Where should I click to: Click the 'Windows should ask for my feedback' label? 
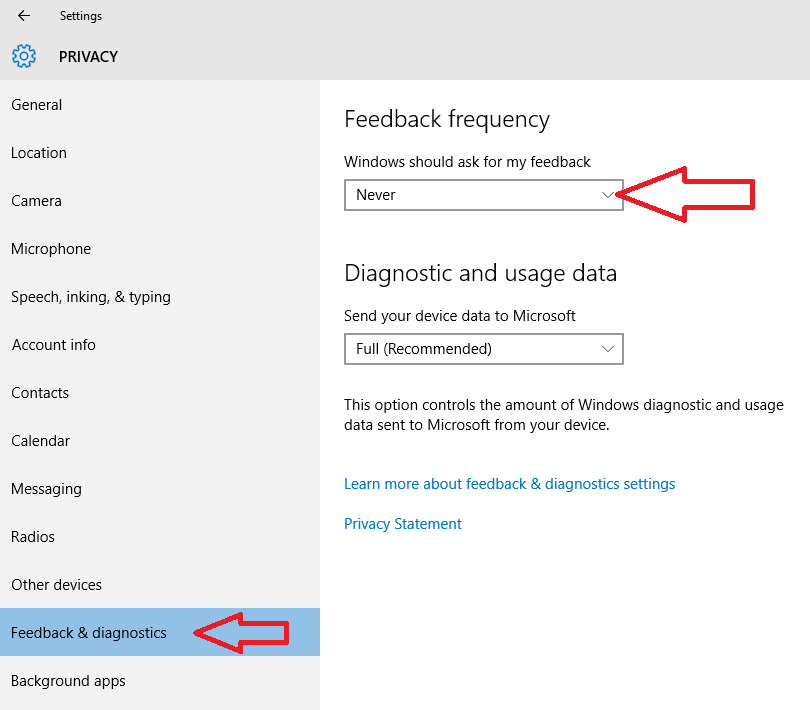(x=467, y=162)
